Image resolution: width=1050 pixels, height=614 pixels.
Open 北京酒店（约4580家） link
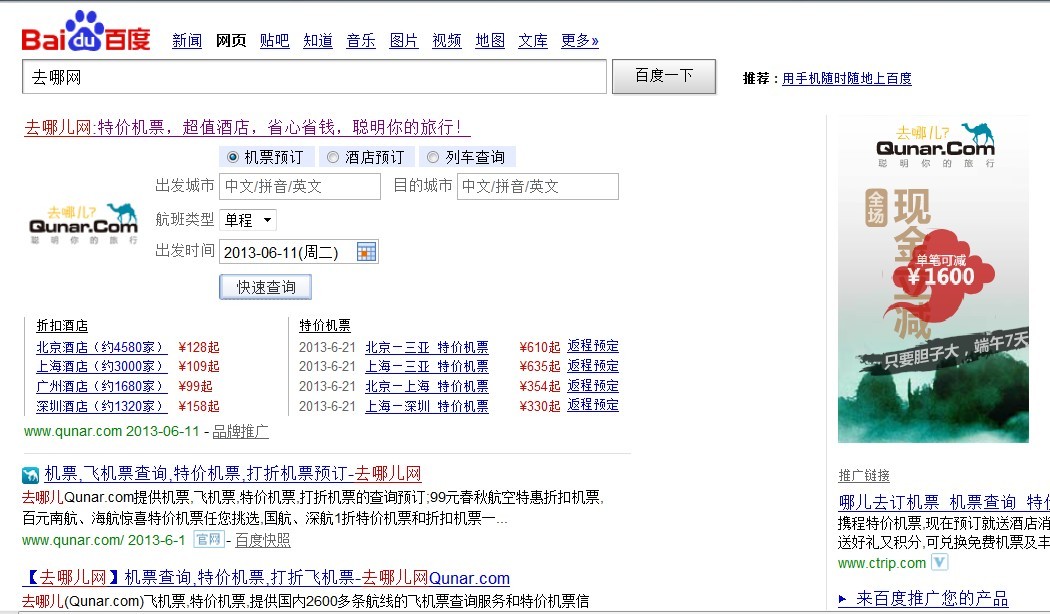[x=101, y=348]
